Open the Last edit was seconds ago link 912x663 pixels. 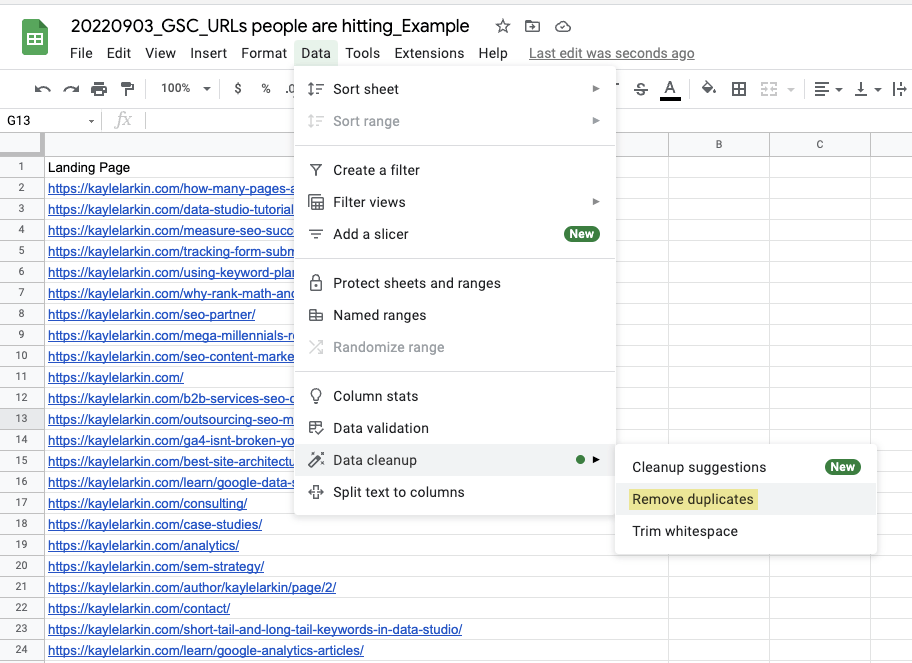coord(611,53)
